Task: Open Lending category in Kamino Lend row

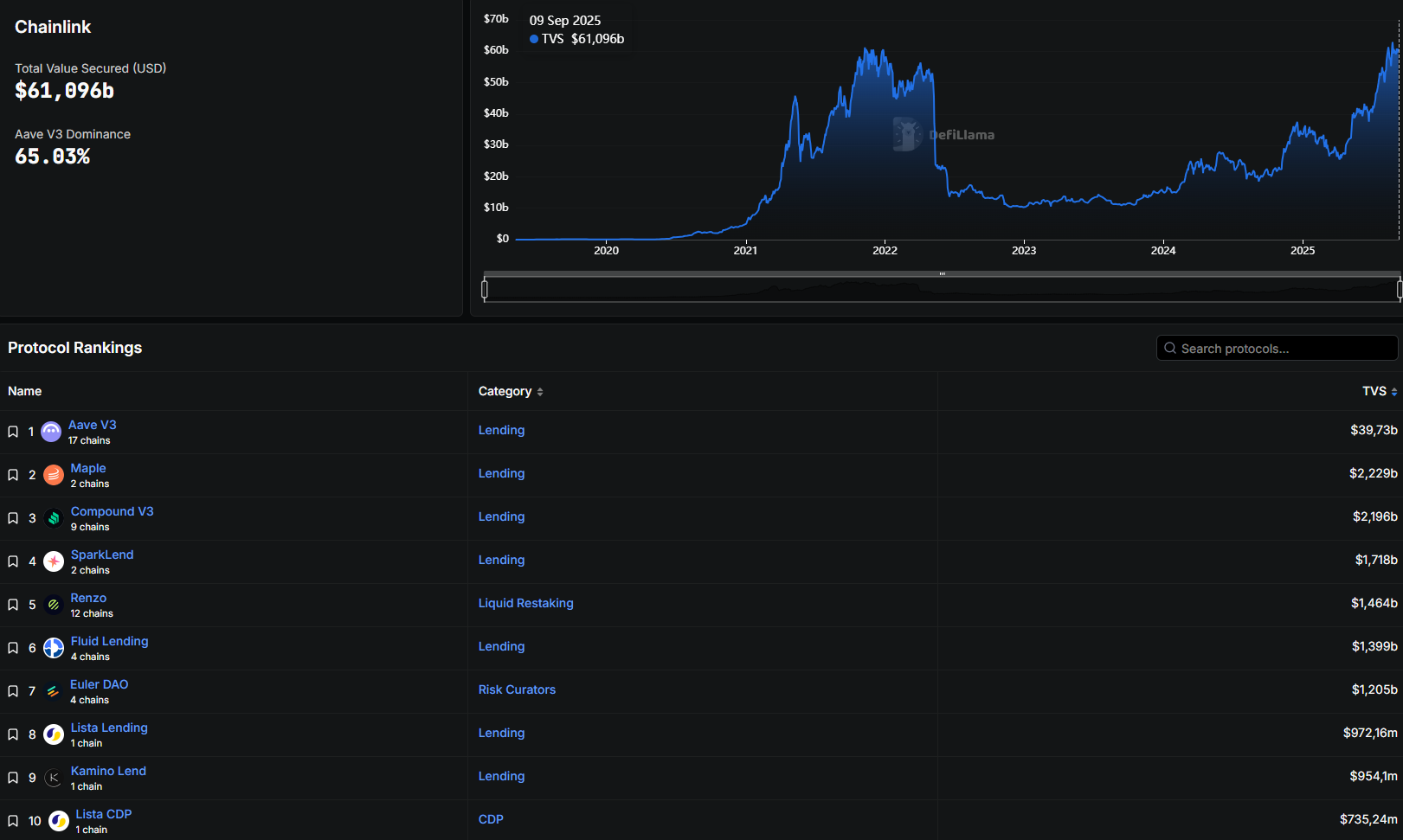Action: click(501, 776)
